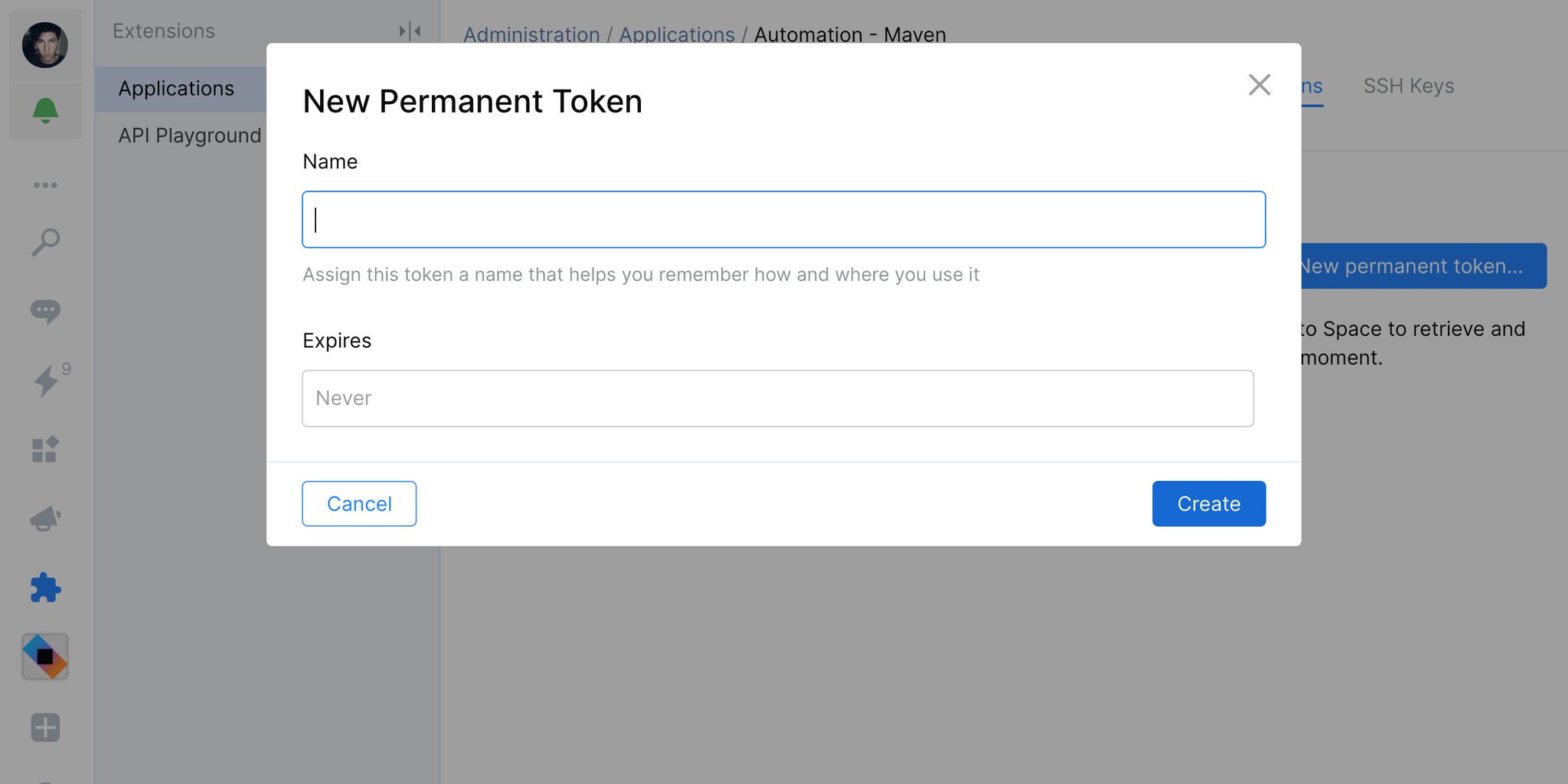Open Chats via the speech bubble icon
This screenshot has width=1568, height=784.
(45, 312)
